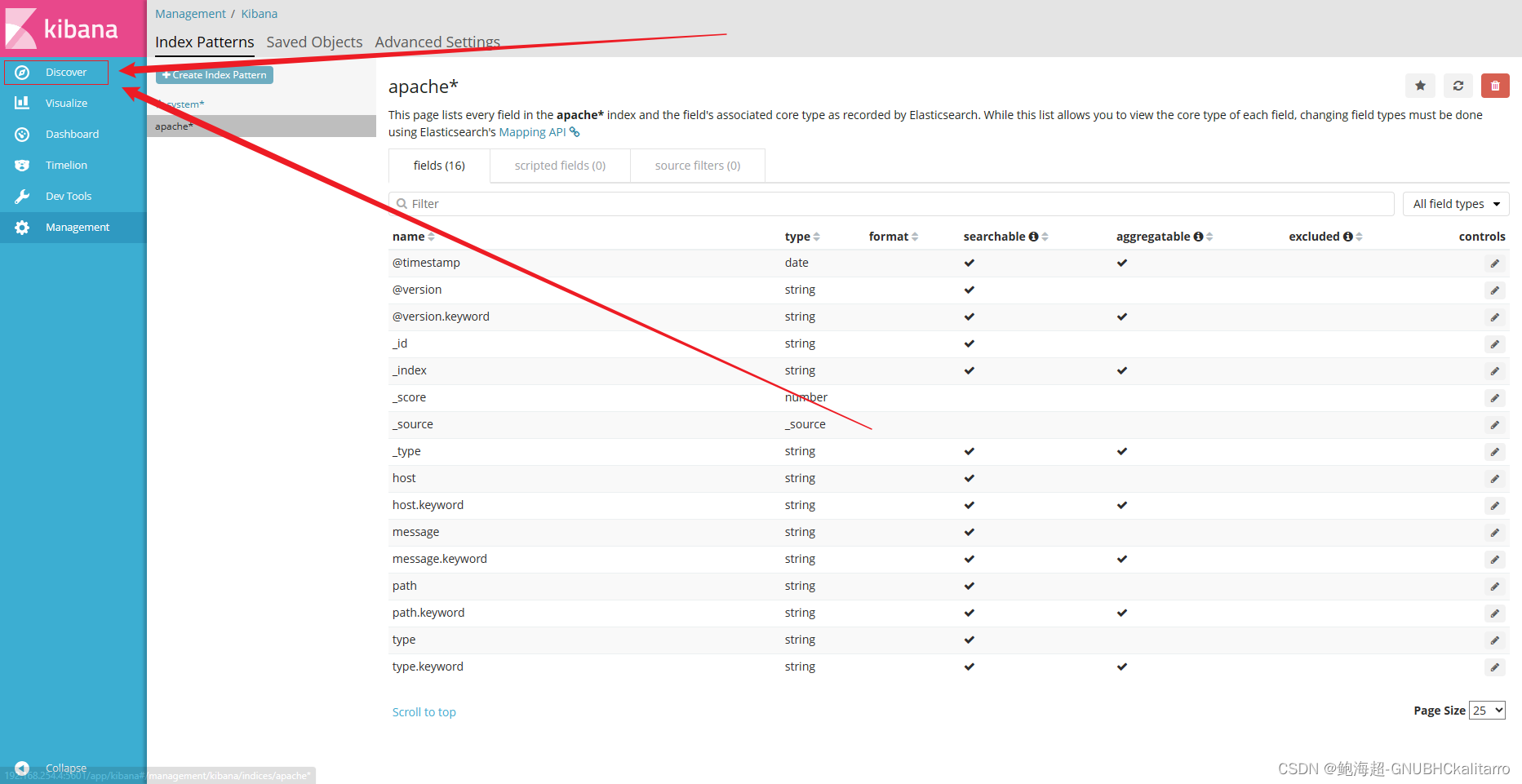
Task: Show excluded column info icon
Action: (x=1348, y=237)
